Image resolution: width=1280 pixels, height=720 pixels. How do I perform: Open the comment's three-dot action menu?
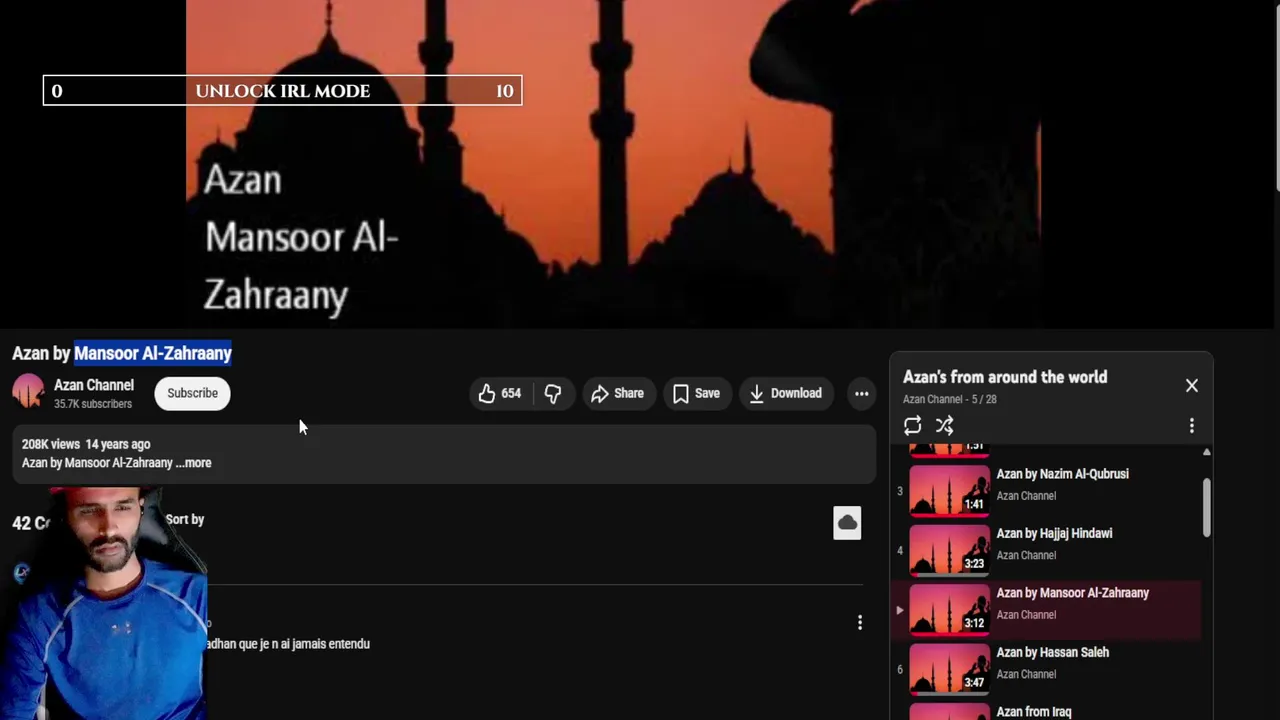[860, 623]
